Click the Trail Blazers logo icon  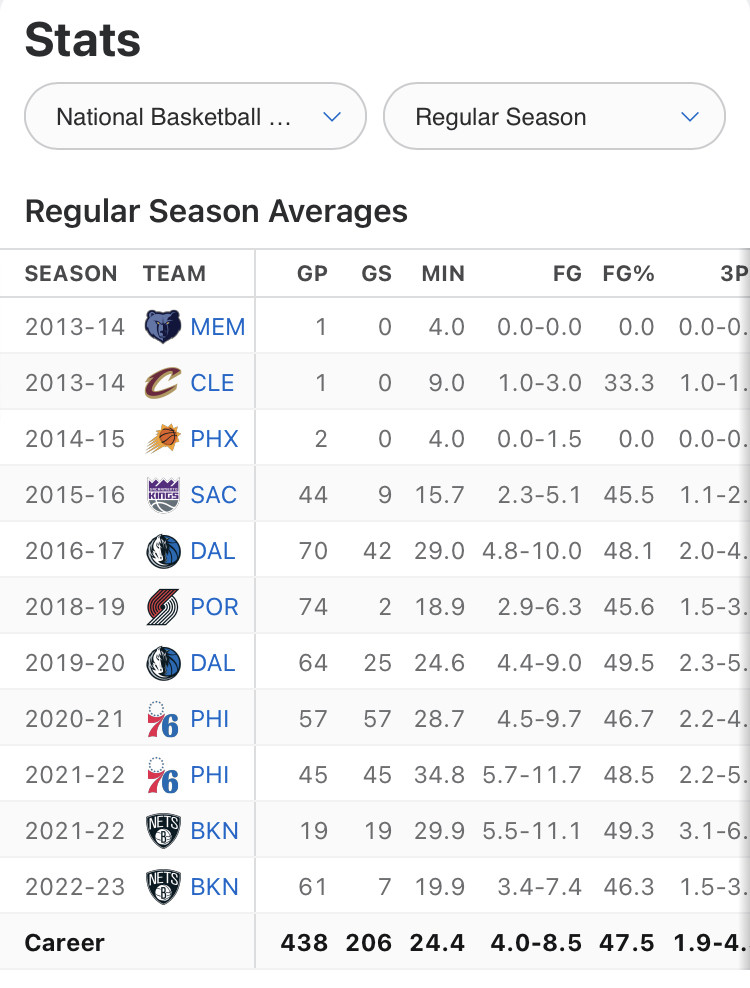click(163, 607)
